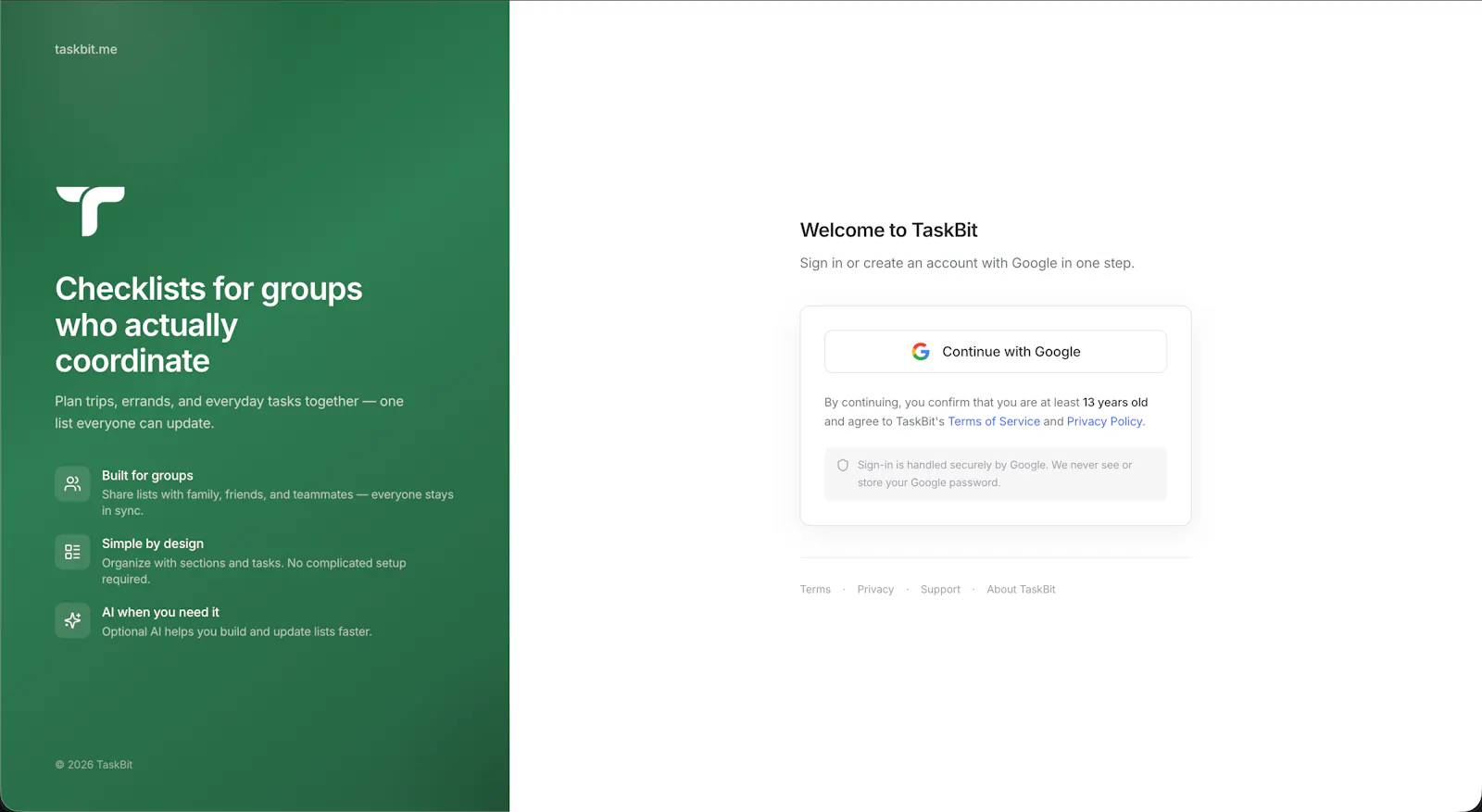Click the Sign in or create account subtitle
The image size is (1482, 812).
pos(967,263)
